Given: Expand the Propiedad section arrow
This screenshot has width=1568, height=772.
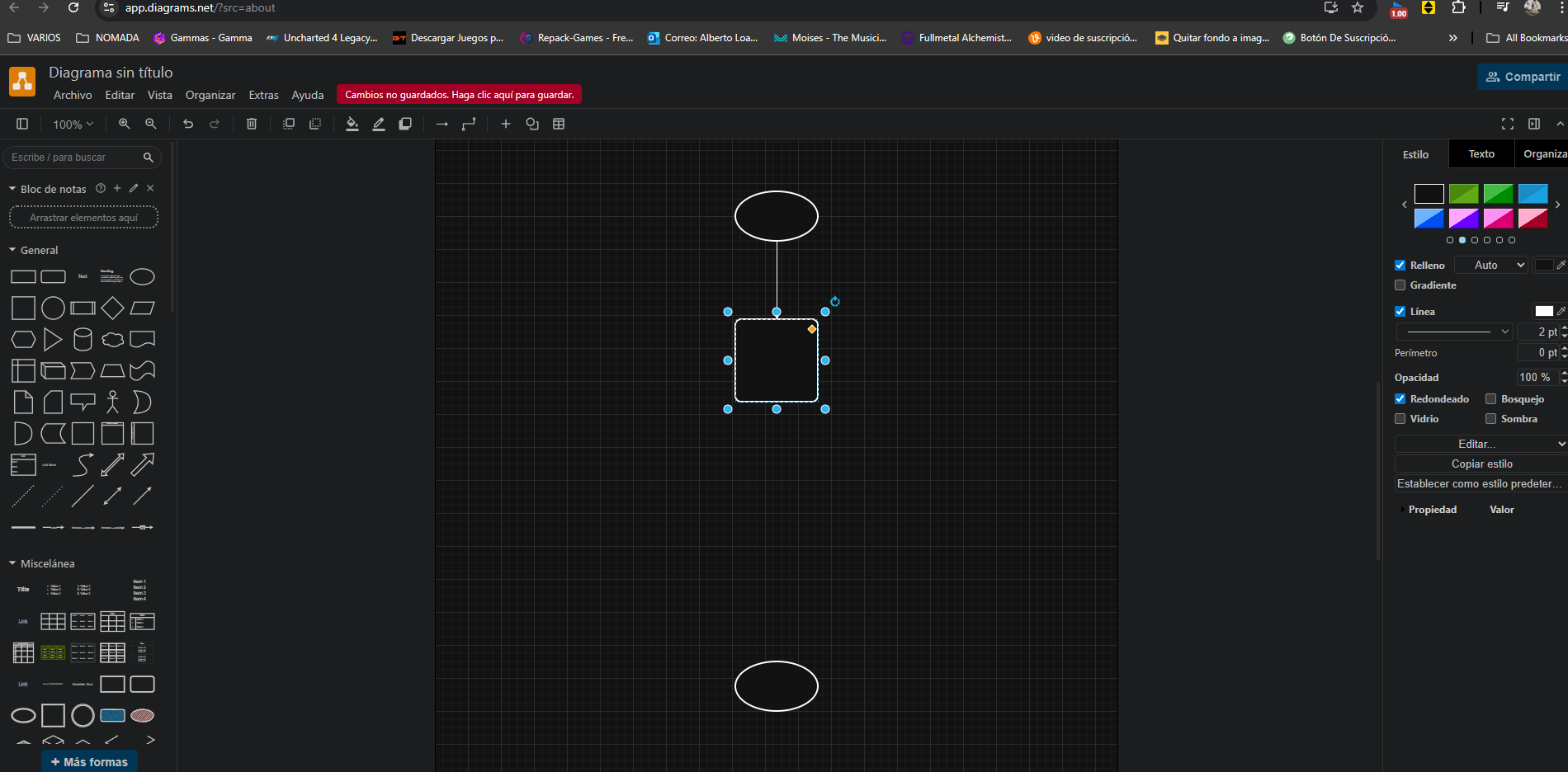Looking at the screenshot, I should point(1402,510).
